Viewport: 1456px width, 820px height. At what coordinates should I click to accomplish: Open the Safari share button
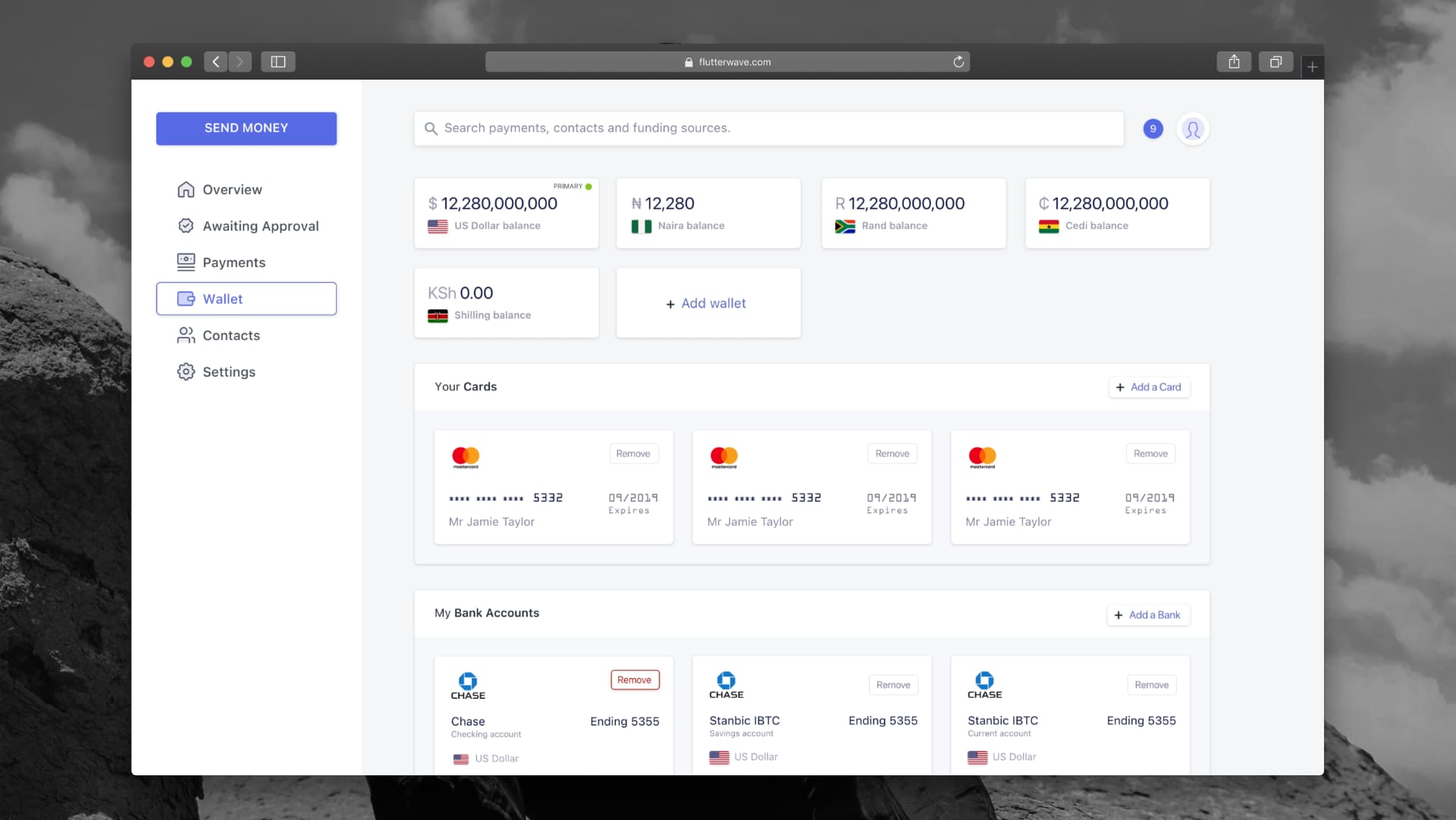pyautogui.click(x=1234, y=61)
